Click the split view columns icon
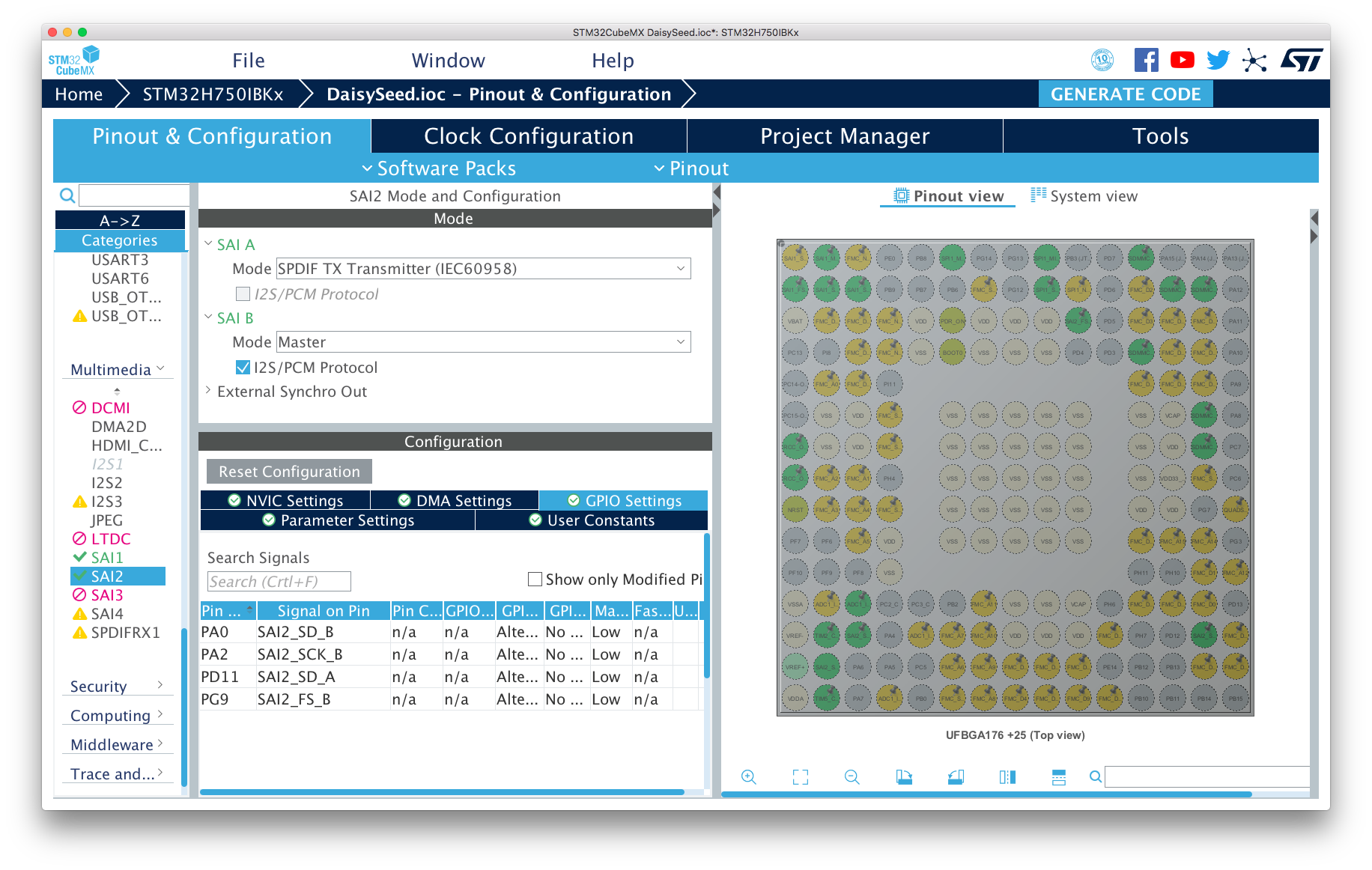Image resolution: width=1372 pixels, height=870 pixels. pyautogui.click(x=1007, y=777)
